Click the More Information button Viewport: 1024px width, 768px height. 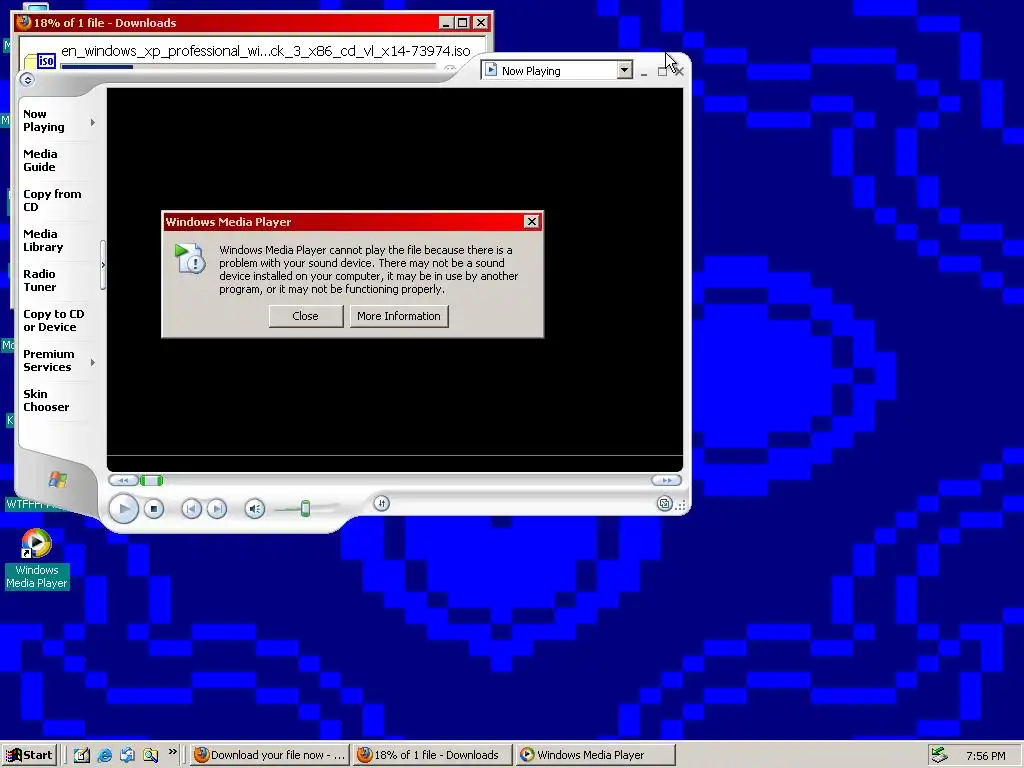tap(399, 316)
